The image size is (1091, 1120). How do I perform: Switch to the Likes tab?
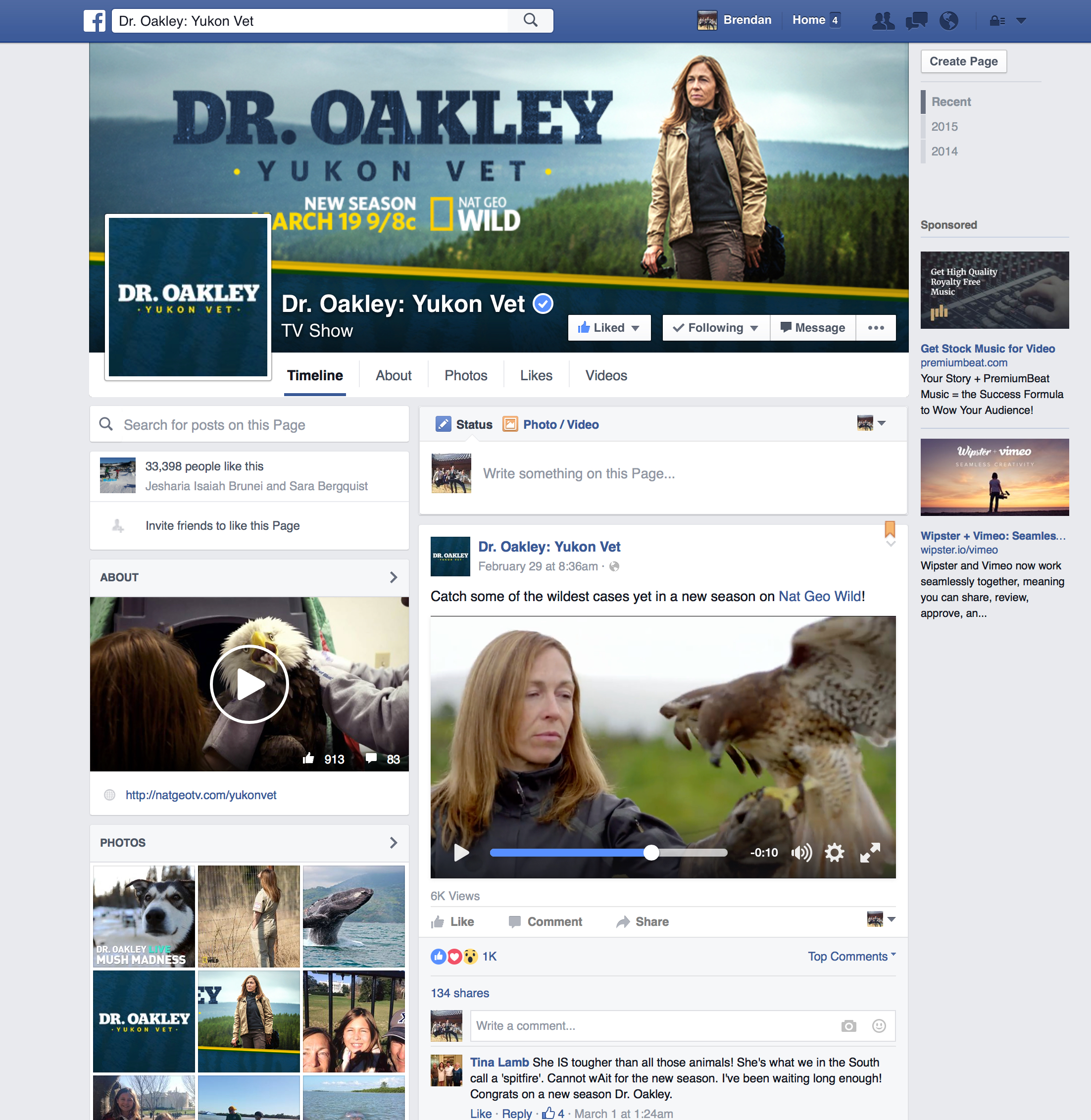point(536,375)
